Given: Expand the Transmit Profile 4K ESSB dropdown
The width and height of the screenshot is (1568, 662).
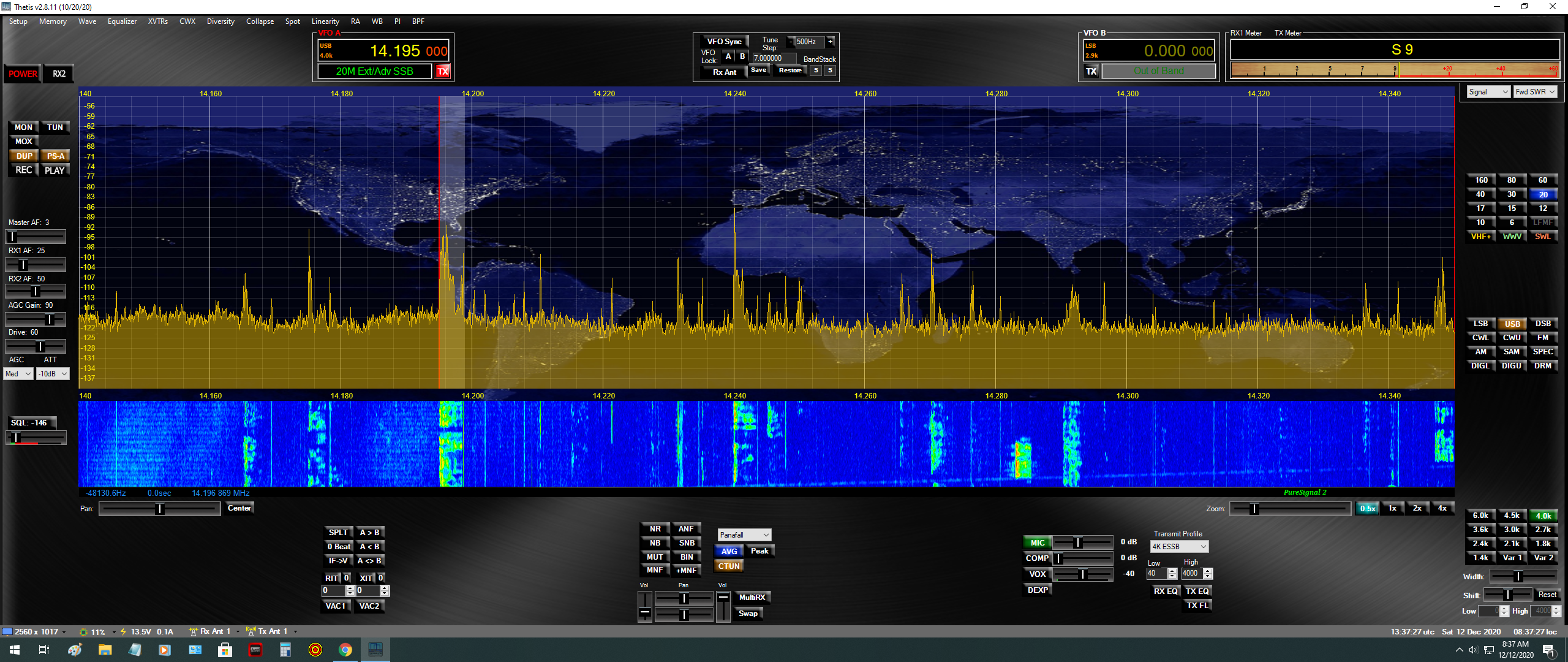Looking at the screenshot, I should [x=1178, y=547].
